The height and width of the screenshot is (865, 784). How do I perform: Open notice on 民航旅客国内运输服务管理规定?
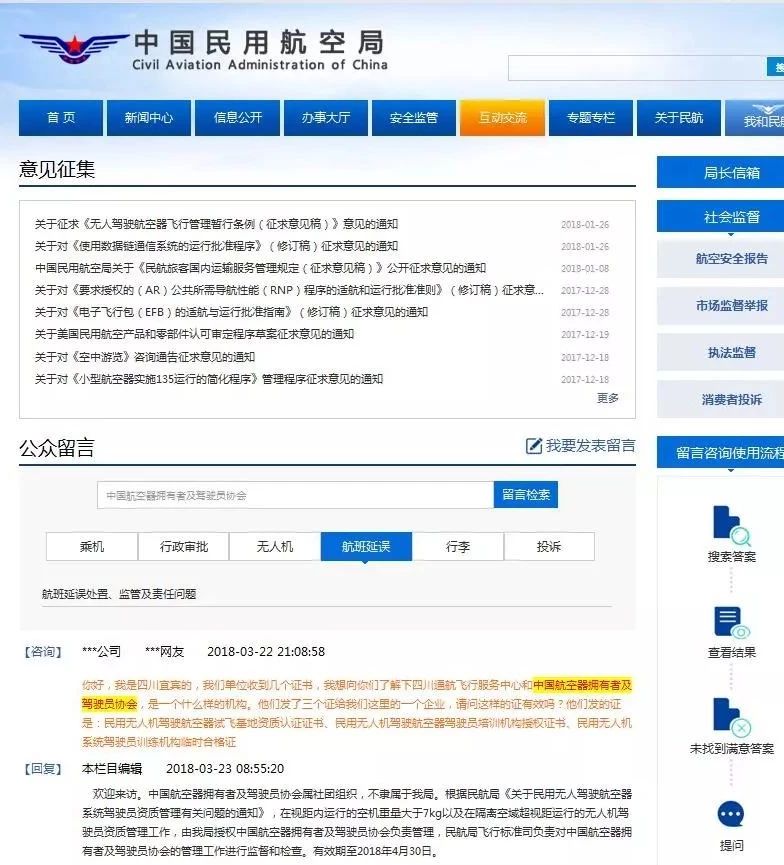tap(260, 268)
